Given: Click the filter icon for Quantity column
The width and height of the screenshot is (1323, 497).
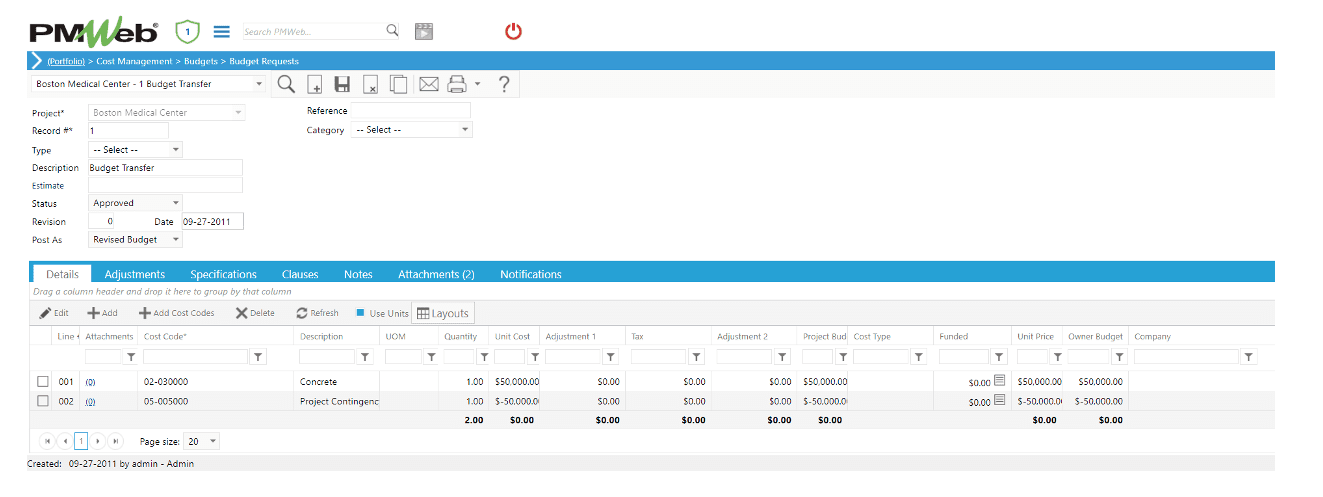Looking at the screenshot, I should (483, 356).
